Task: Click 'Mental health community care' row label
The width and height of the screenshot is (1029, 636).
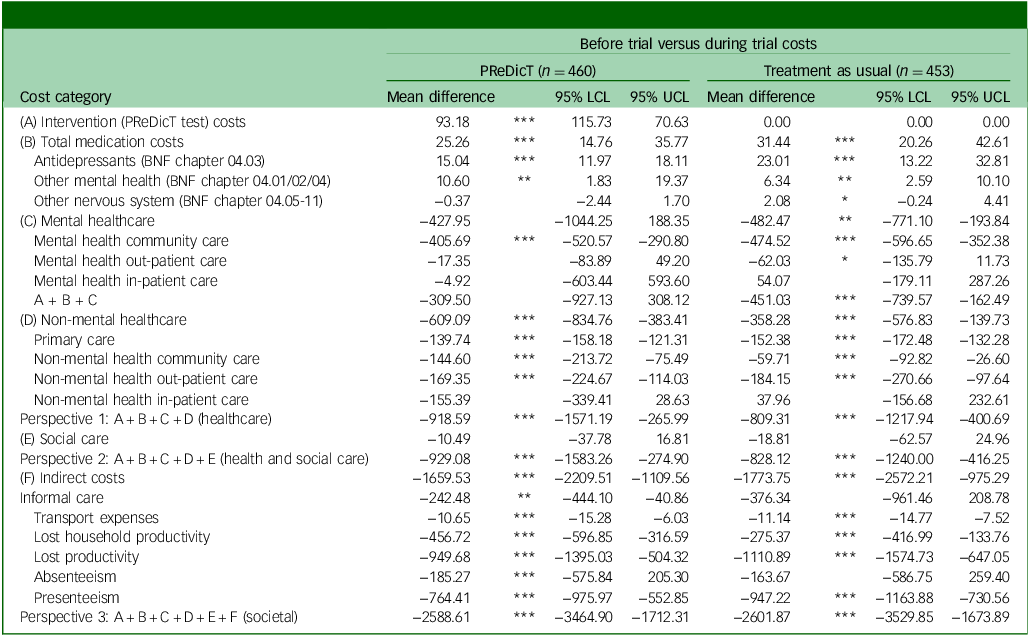Action: (x=131, y=241)
